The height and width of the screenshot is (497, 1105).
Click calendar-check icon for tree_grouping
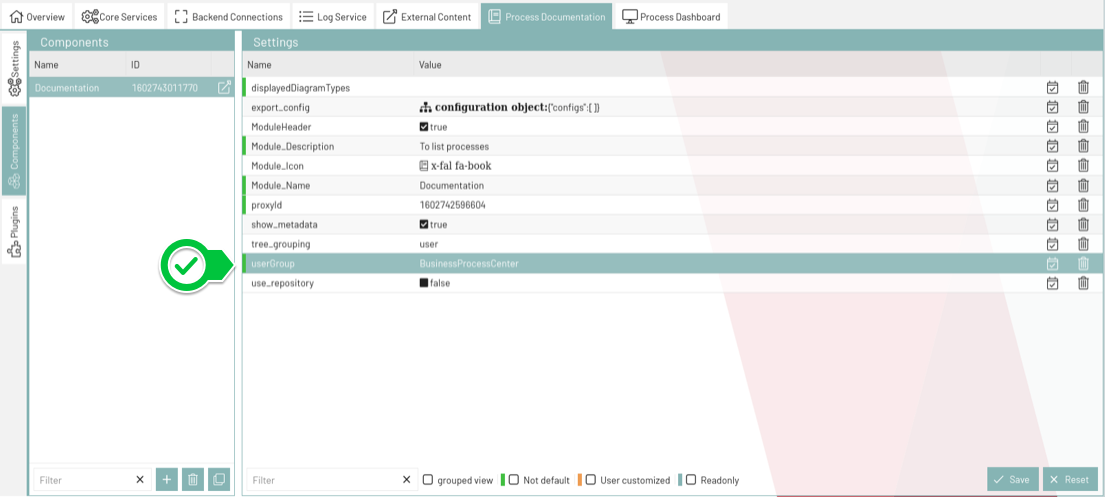1052,244
